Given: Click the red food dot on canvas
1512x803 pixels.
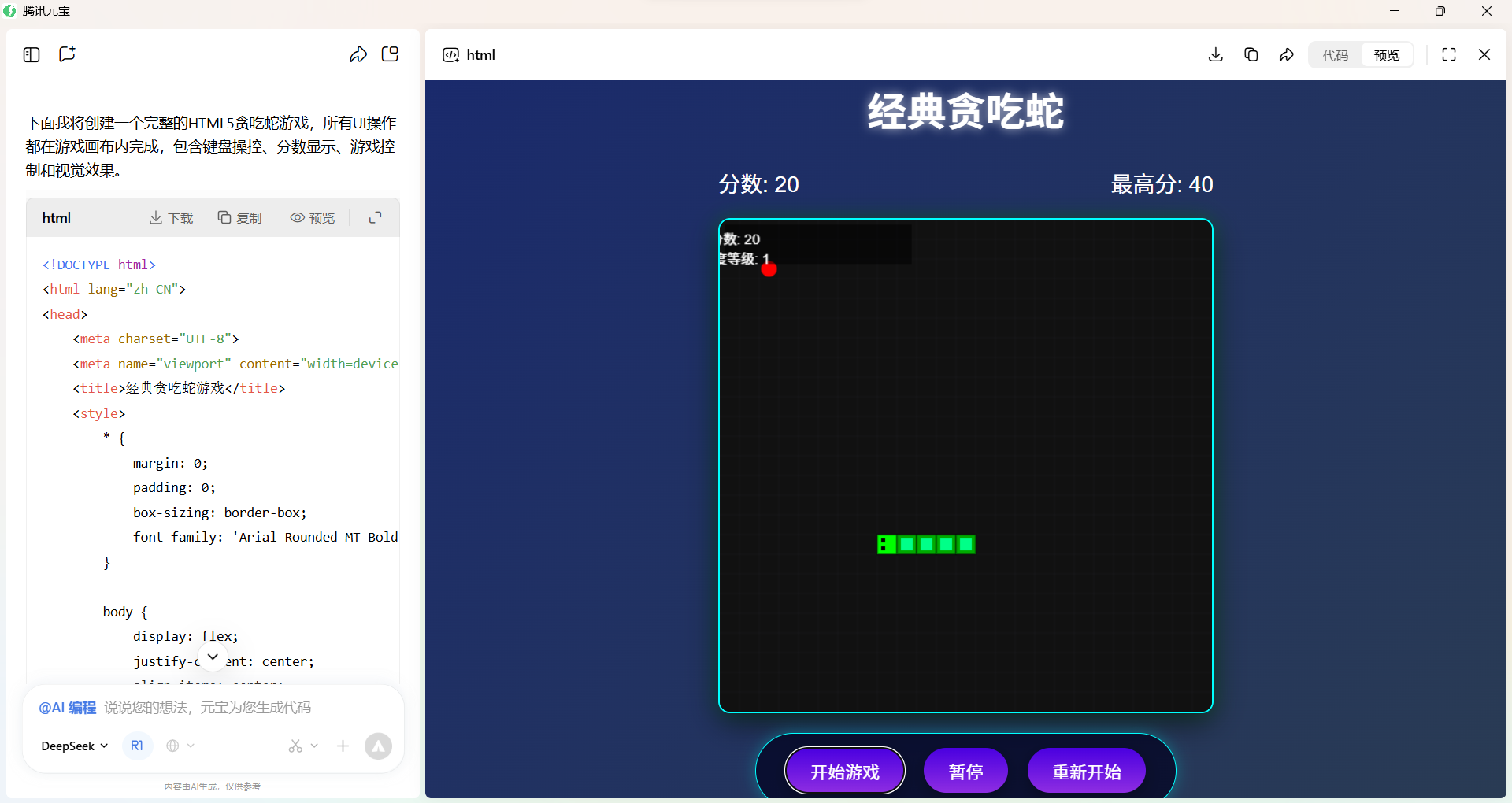Looking at the screenshot, I should tap(769, 269).
